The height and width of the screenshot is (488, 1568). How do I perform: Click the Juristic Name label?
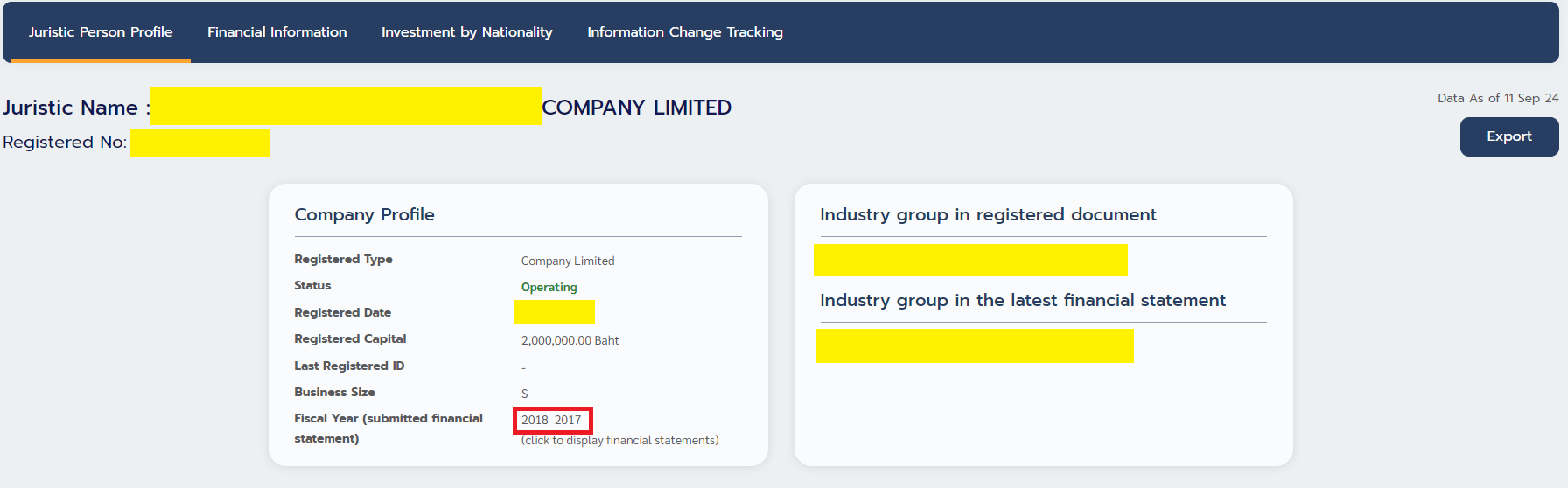(x=76, y=108)
